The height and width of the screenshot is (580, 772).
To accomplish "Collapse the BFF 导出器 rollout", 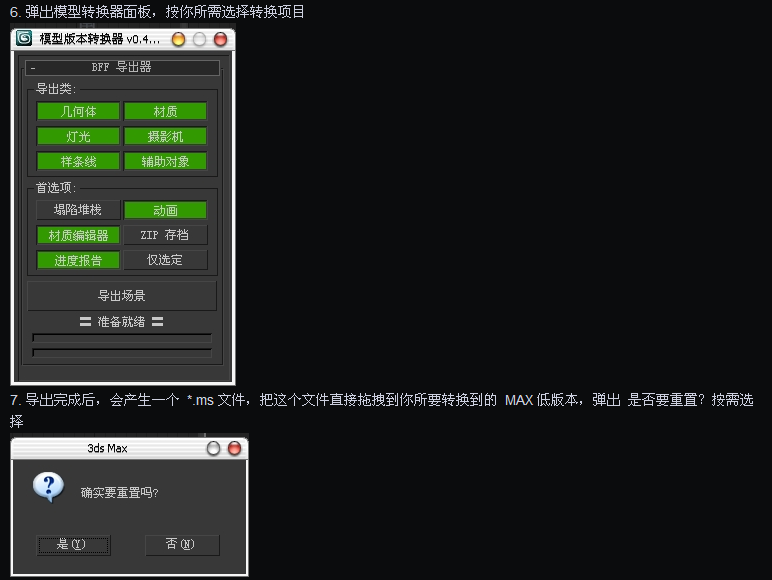I will [122, 67].
